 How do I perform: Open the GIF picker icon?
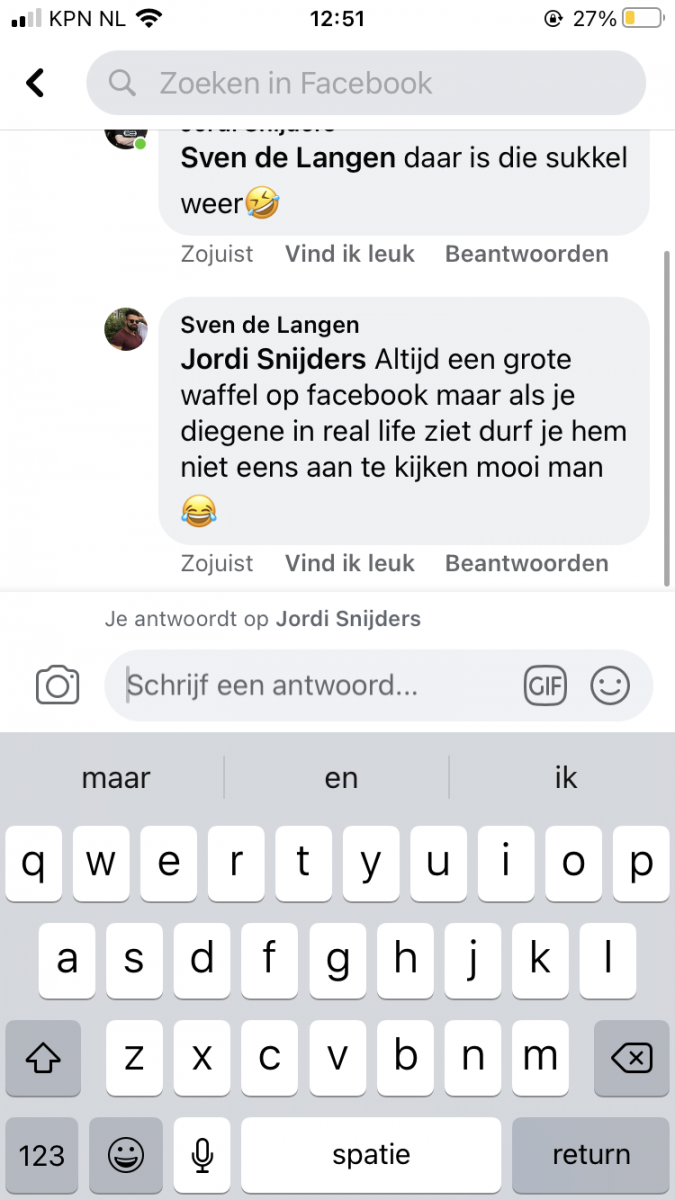(545, 686)
